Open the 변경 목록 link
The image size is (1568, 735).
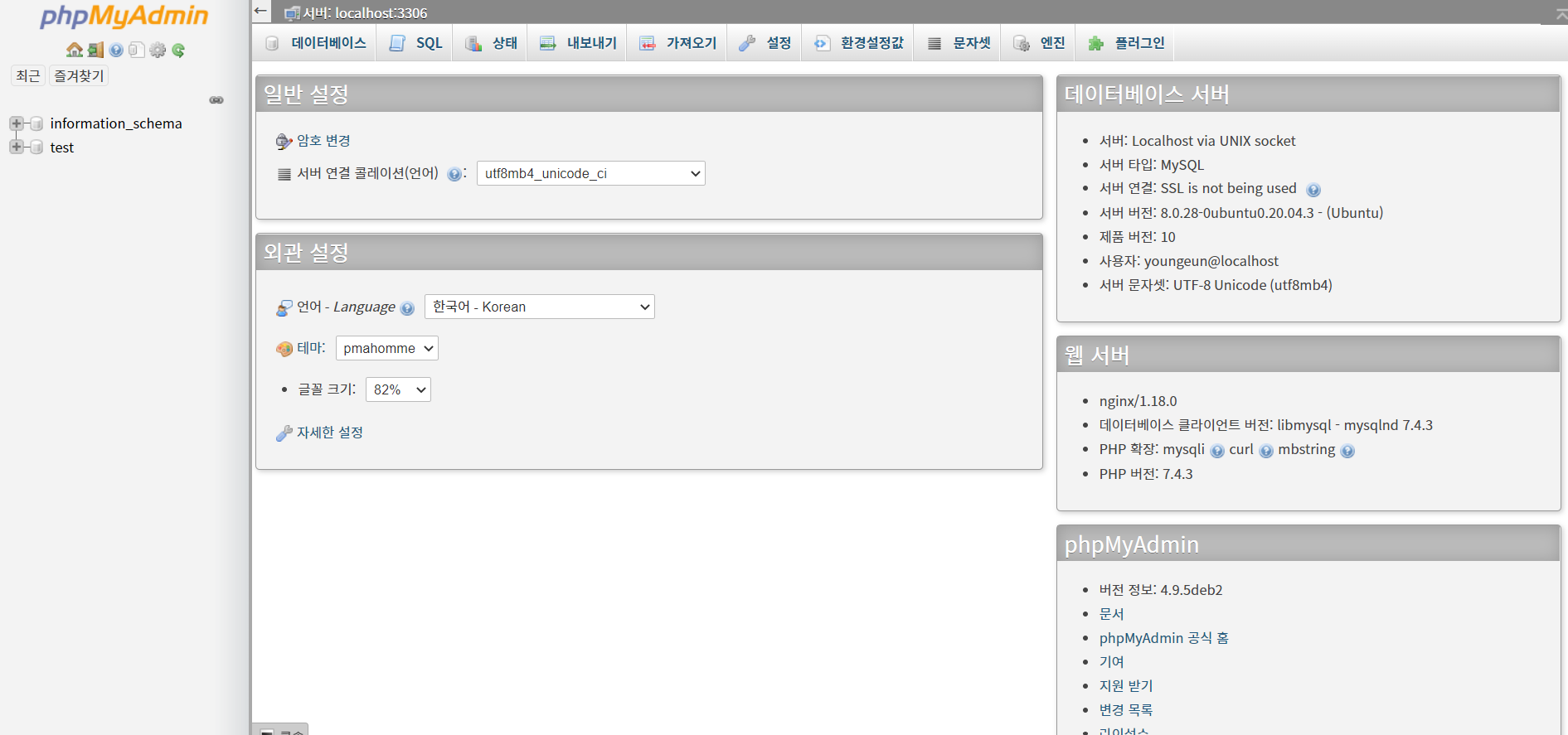click(1126, 710)
